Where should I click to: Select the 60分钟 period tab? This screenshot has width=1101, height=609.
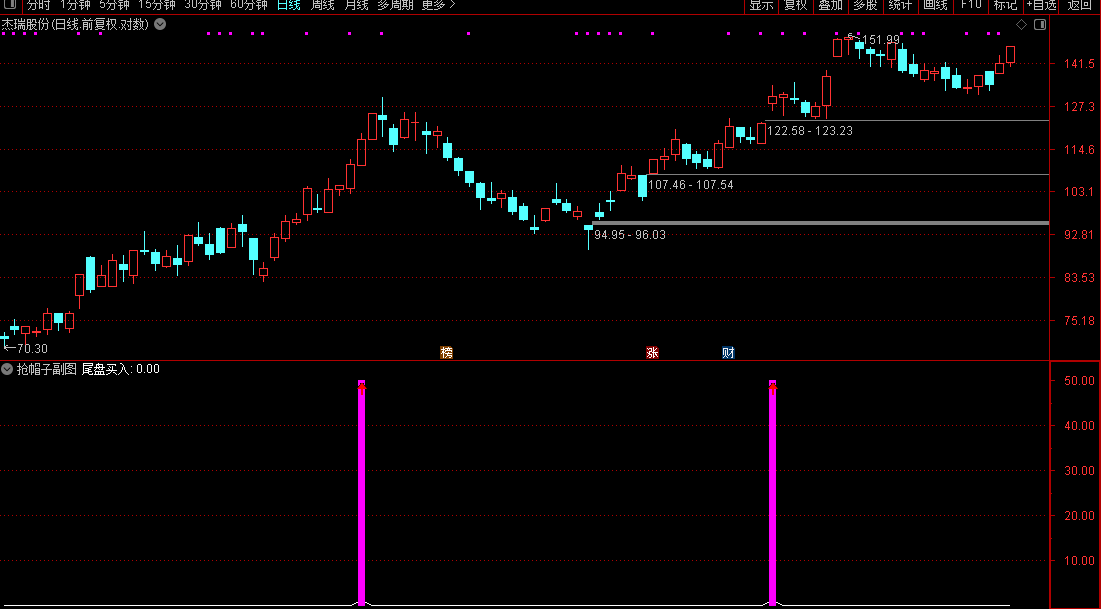point(249,5)
